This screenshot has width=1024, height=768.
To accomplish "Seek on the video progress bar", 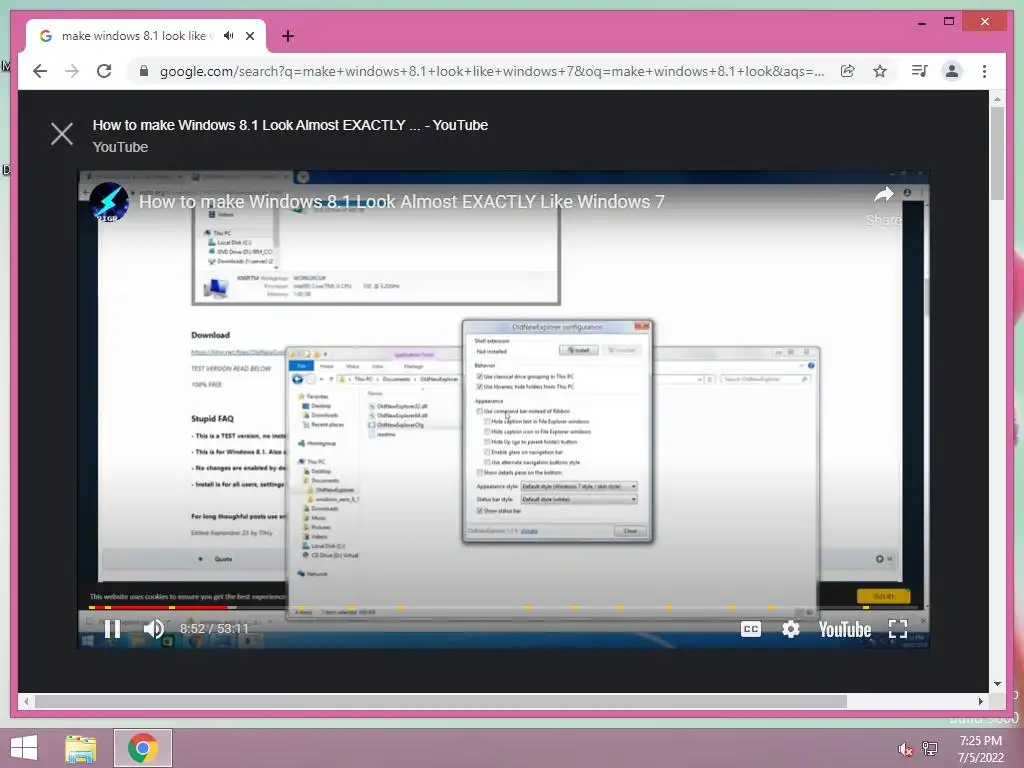I will [504, 607].
